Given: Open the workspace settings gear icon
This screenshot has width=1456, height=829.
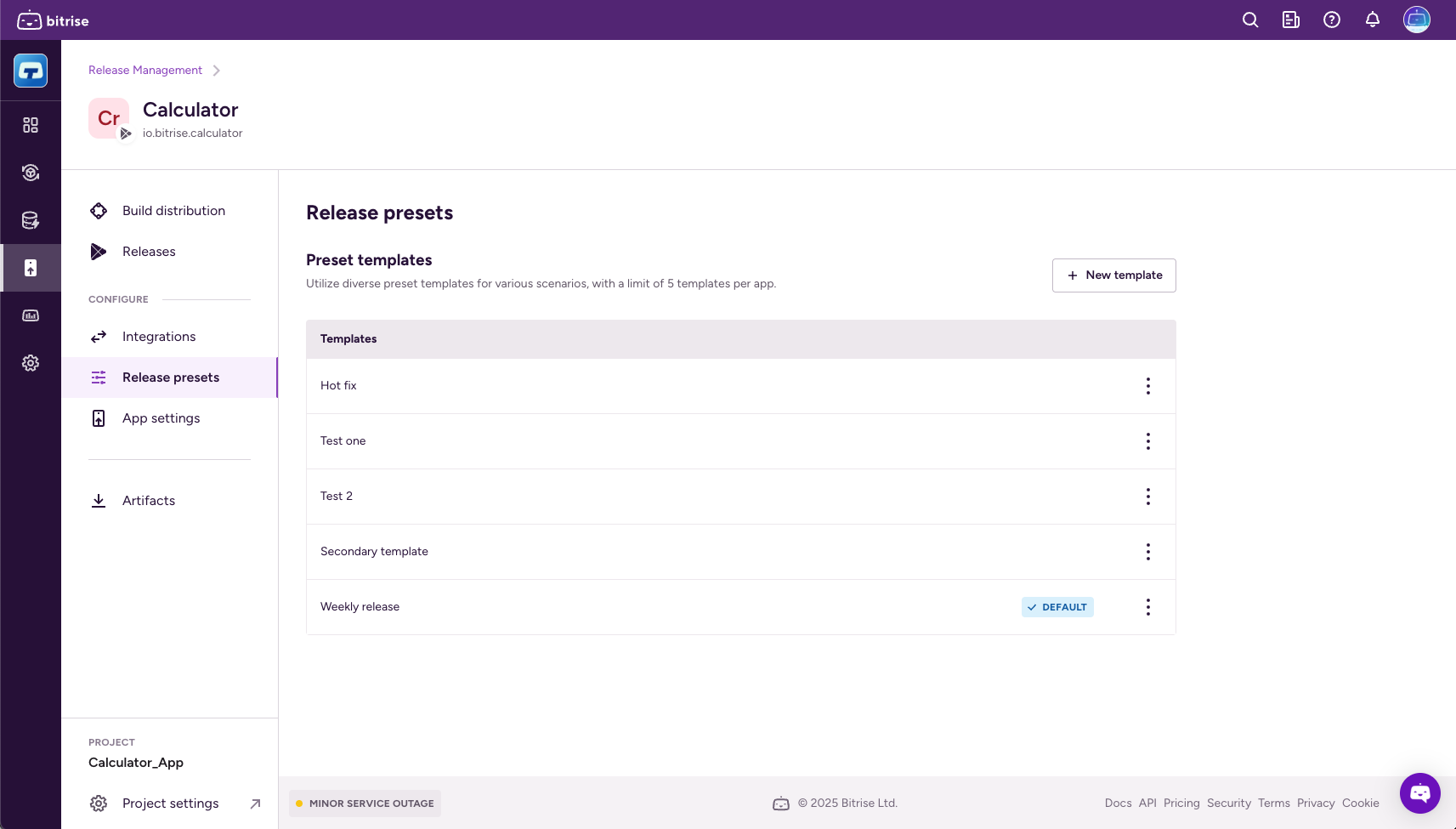Looking at the screenshot, I should click(x=31, y=363).
